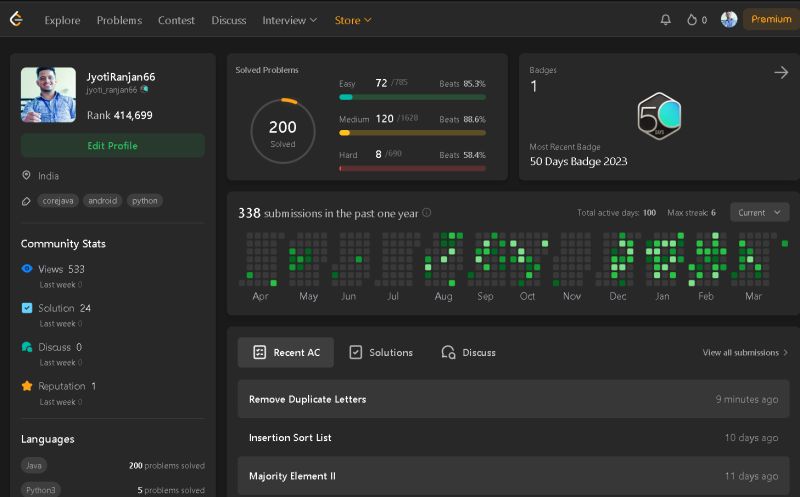Click the python skill tag
800x497 pixels.
pos(145,201)
